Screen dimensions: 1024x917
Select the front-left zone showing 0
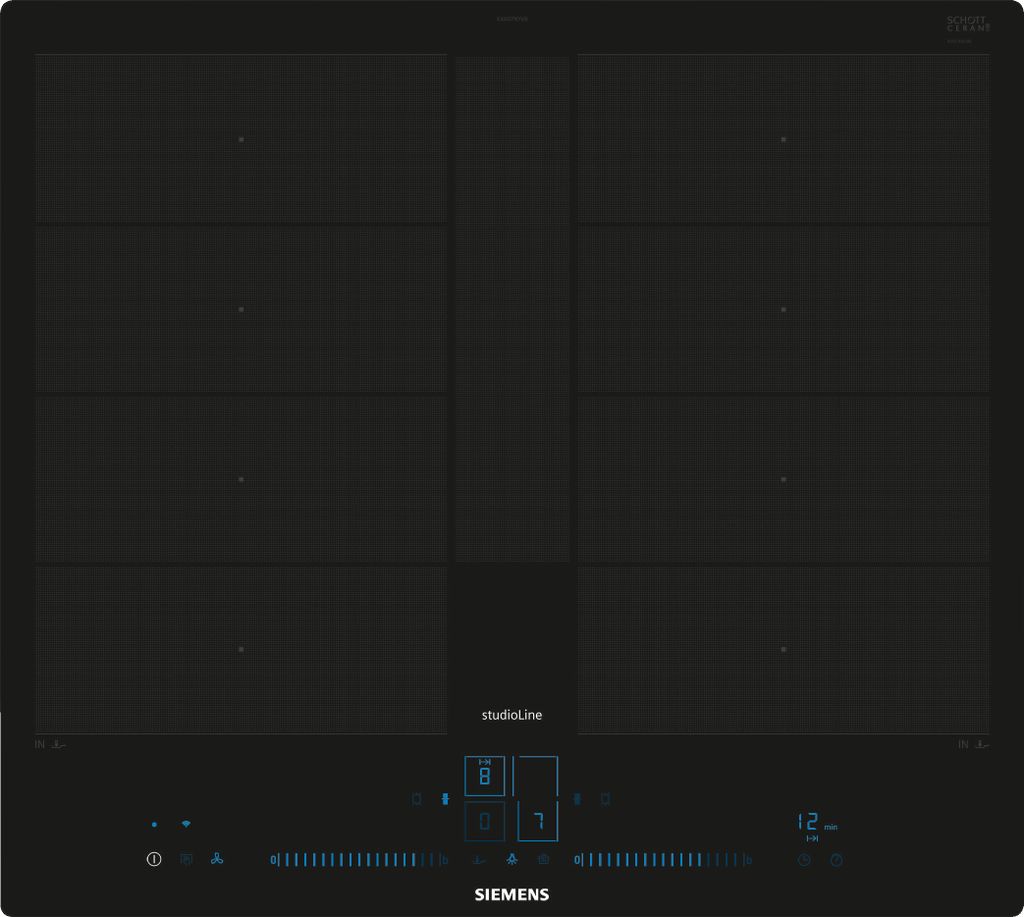(x=485, y=822)
